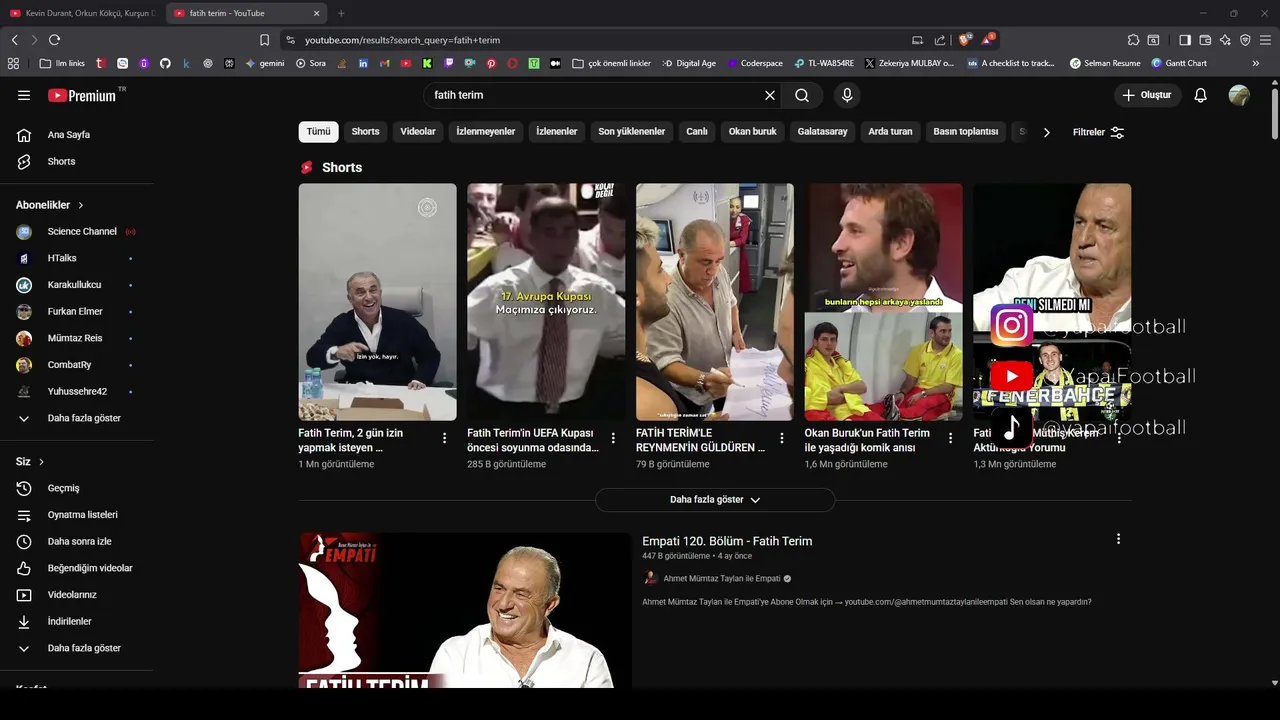The image size is (1280, 720).
Task: Open the gemini bookmark
Action: [x=265, y=63]
